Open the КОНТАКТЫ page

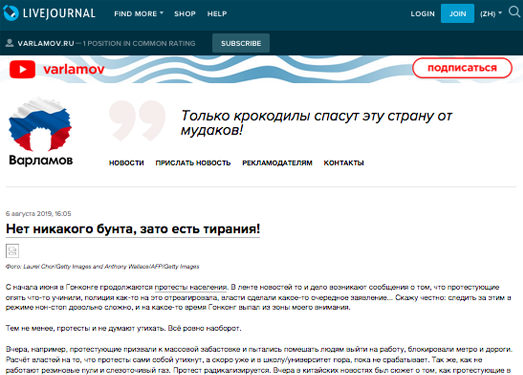click(x=344, y=163)
